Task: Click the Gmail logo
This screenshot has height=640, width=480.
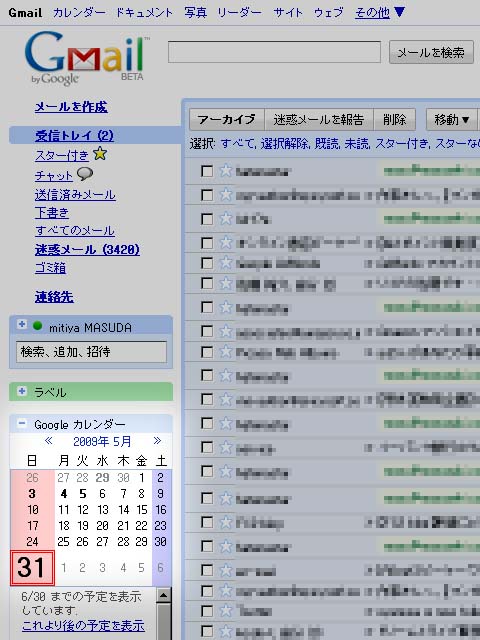Action: pos(87,58)
